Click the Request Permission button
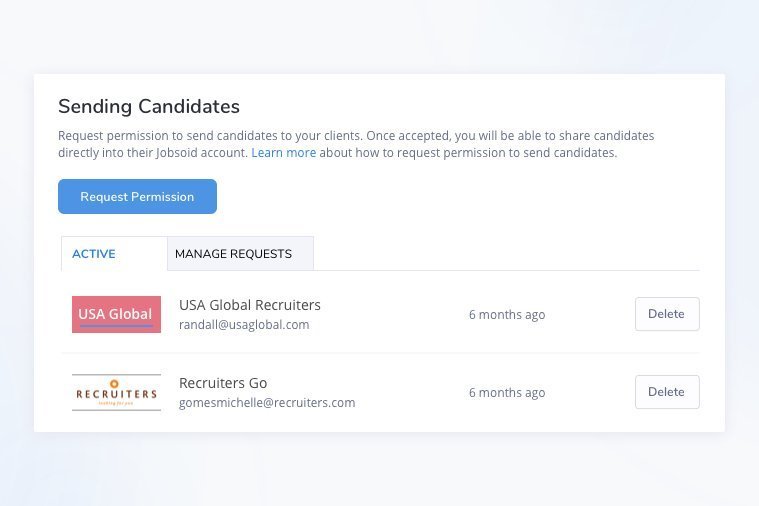This screenshot has width=759, height=506. (x=137, y=197)
